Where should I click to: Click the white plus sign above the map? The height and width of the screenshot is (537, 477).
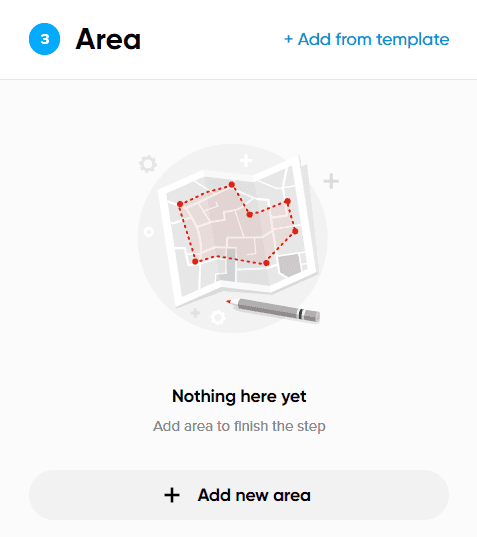tap(246, 160)
